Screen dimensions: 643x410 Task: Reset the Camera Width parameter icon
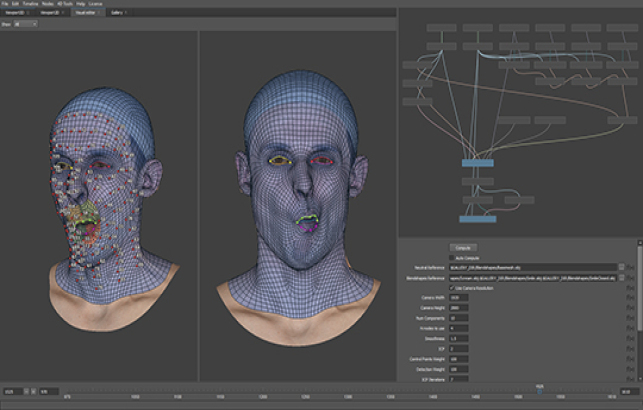click(x=630, y=298)
